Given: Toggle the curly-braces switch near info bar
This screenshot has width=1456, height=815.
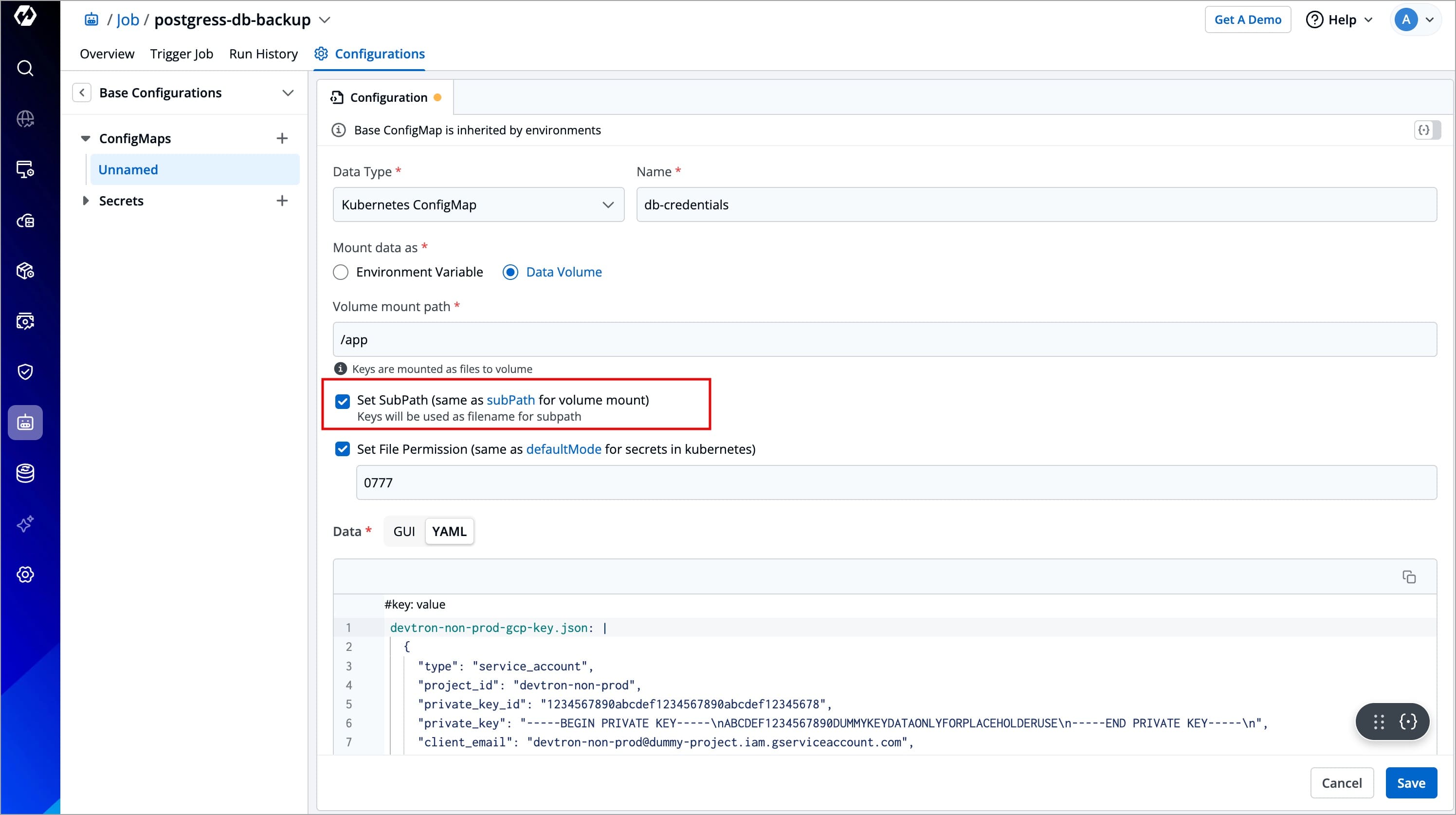Looking at the screenshot, I should pyautogui.click(x=1427, y=130).
